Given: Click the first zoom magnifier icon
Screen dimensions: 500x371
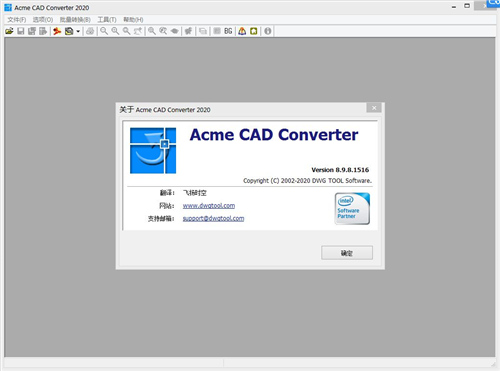Looking at the screenshot, I should coord(104,31).
